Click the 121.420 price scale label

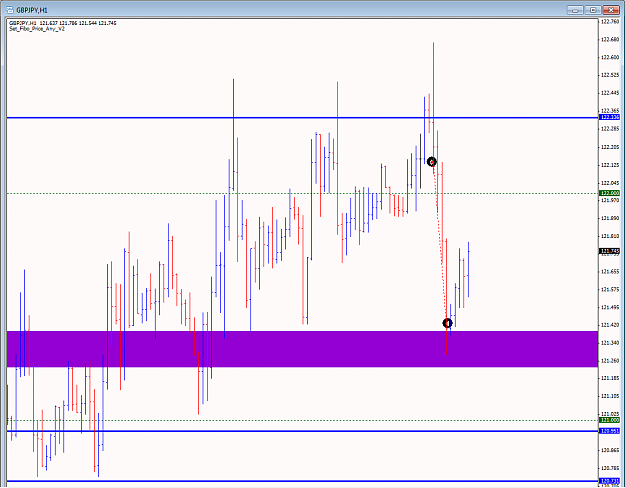[610, 325]
